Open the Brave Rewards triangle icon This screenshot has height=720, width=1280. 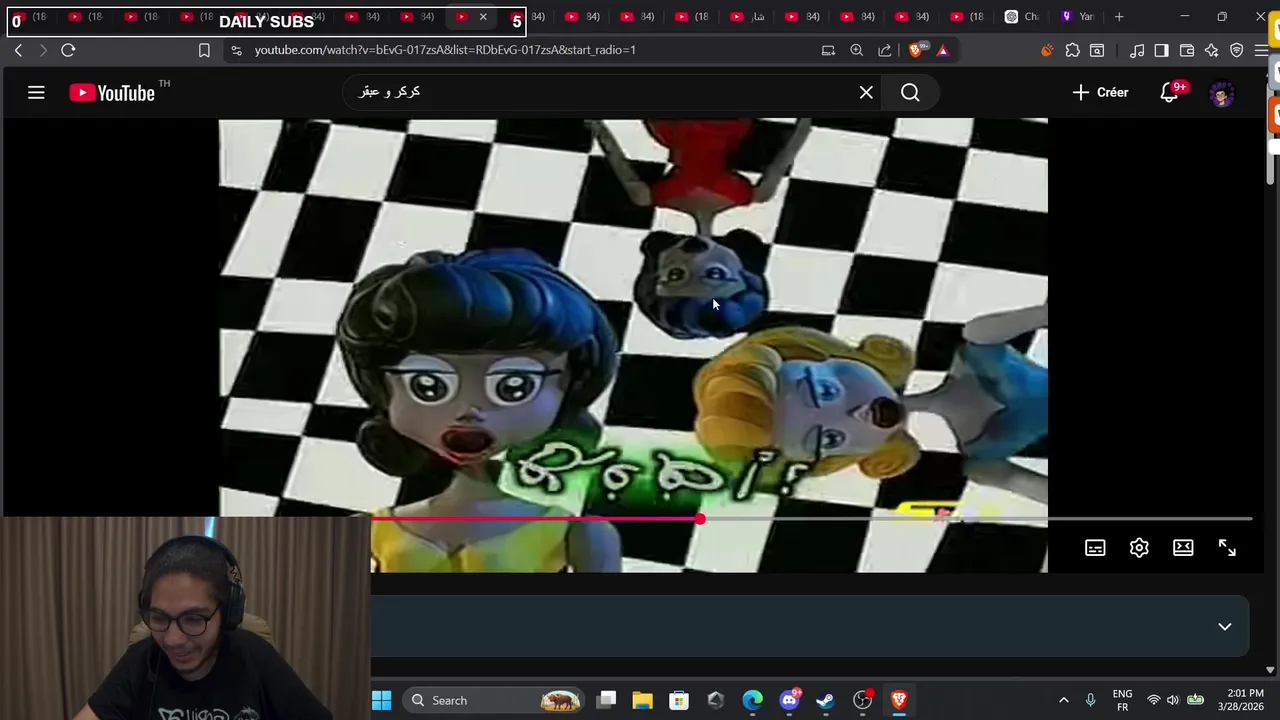coord(942,50)
